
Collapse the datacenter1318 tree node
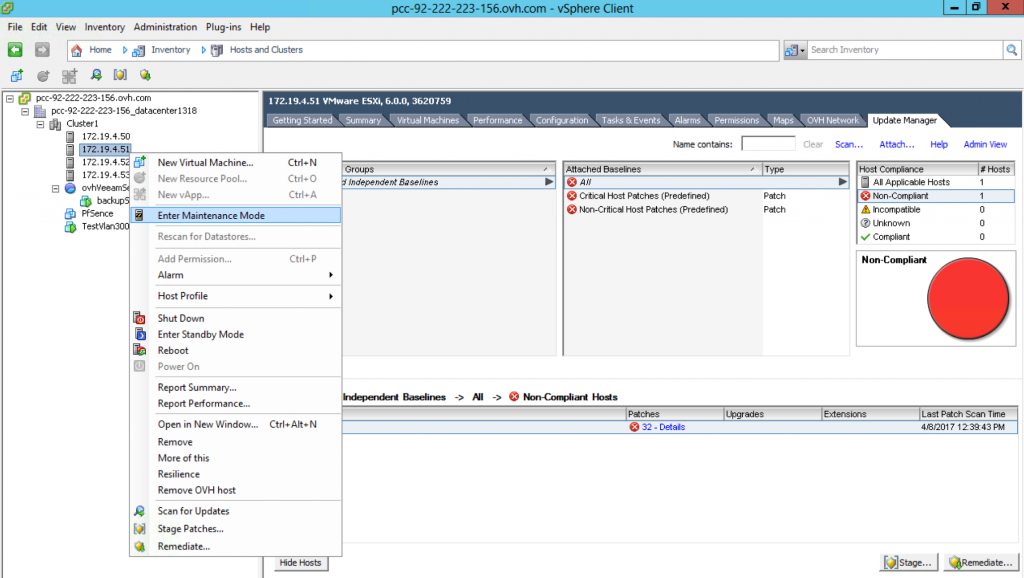coord(25,111)
